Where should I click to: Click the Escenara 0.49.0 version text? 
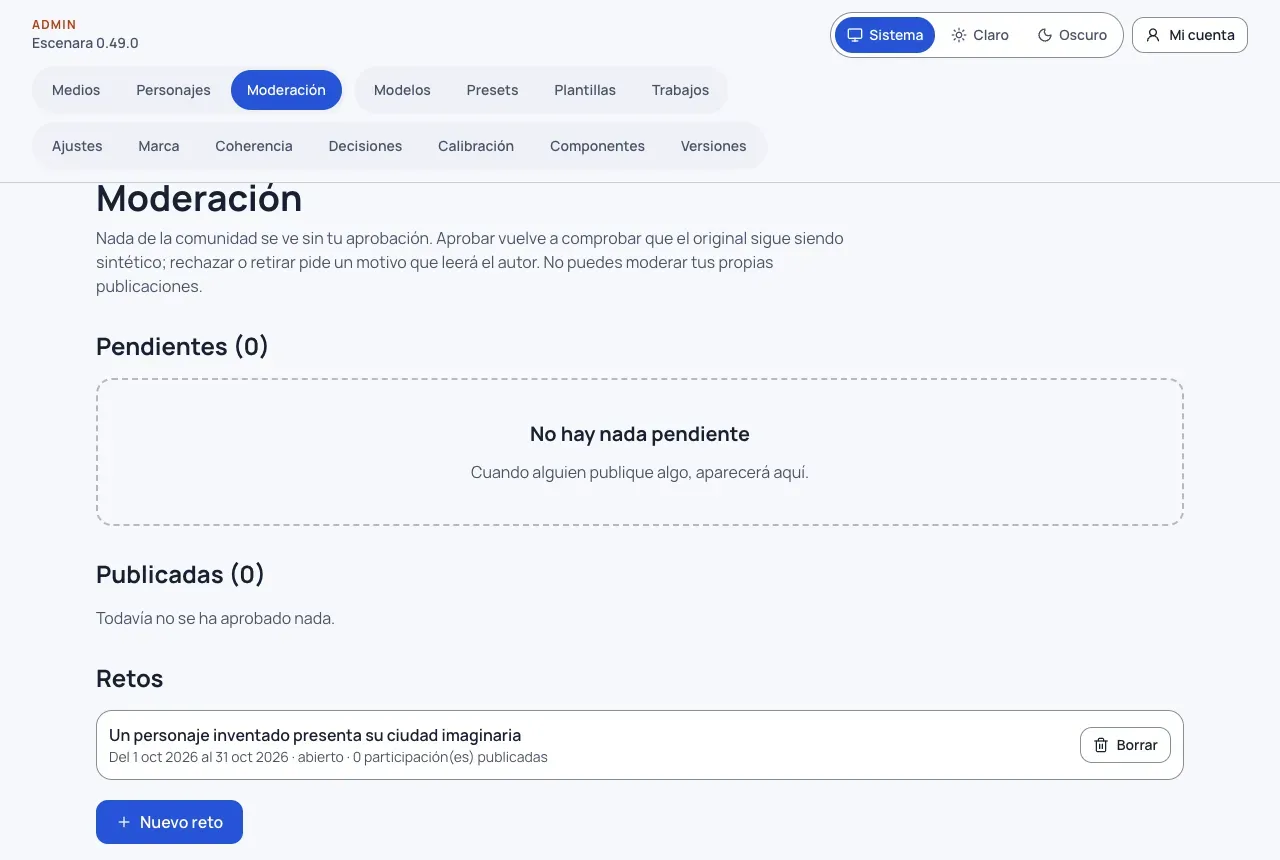click(x=85, y=43)
